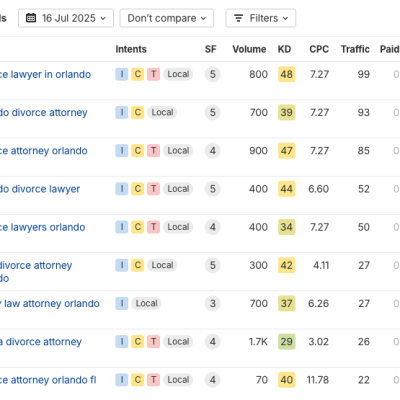Image resolution: width=400 pixels, height=400 pixels.
Task: Click volume value 1.7K
Action: (x=258, y=342)
